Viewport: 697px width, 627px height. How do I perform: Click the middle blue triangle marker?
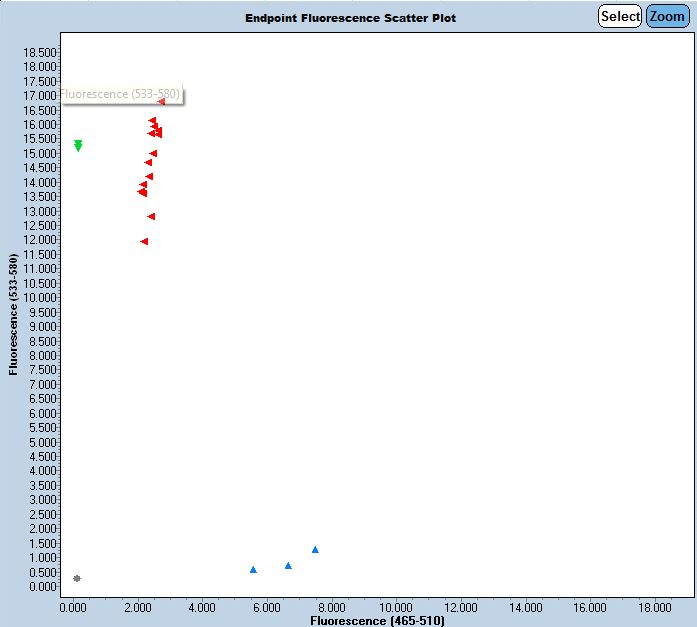[288, 565]
